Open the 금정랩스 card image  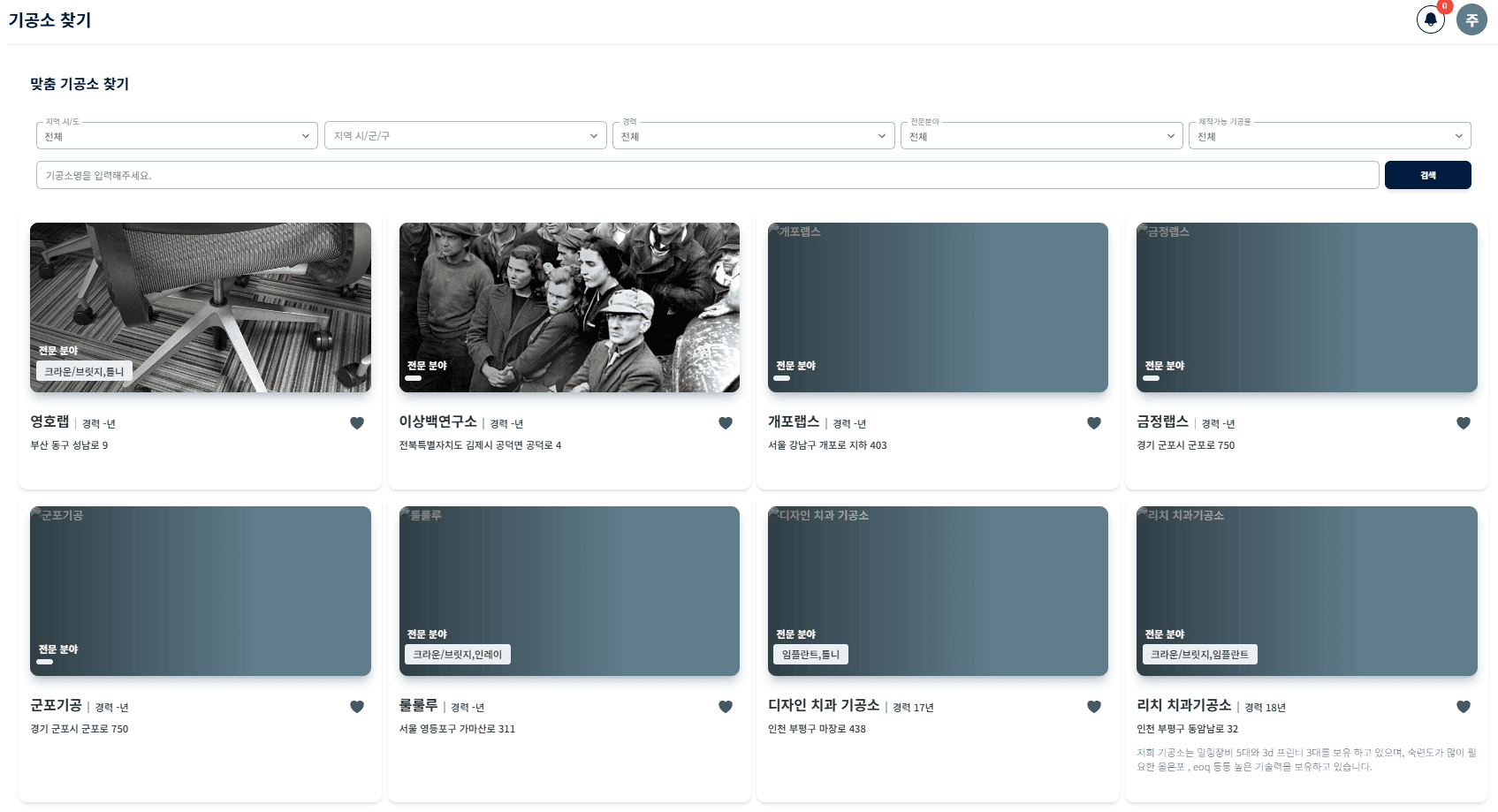(x=1307, y=307)
